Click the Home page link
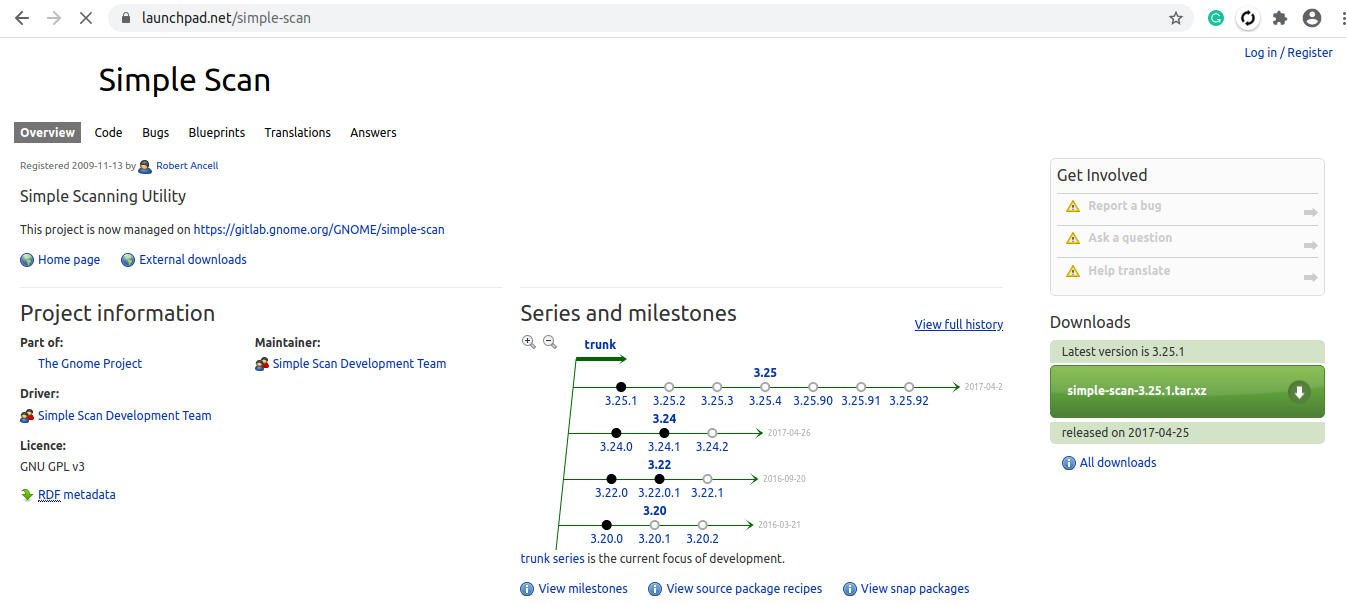 (69, 260)
